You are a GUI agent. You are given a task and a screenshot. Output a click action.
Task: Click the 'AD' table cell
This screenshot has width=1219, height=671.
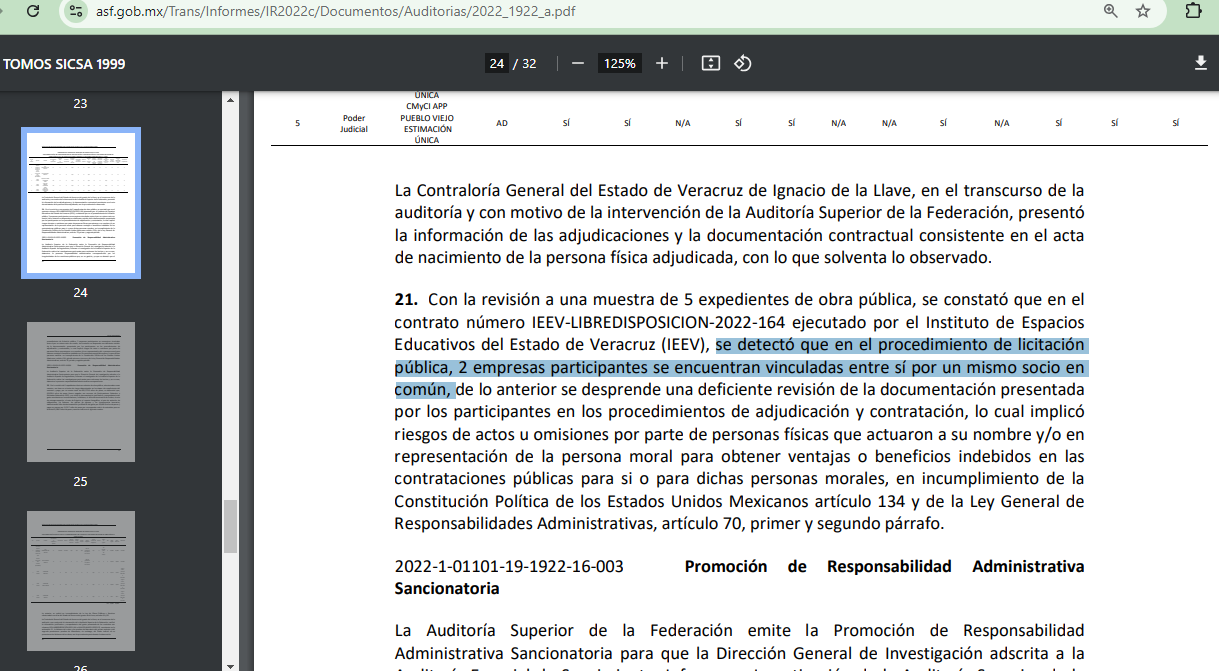tap(502, 123)
